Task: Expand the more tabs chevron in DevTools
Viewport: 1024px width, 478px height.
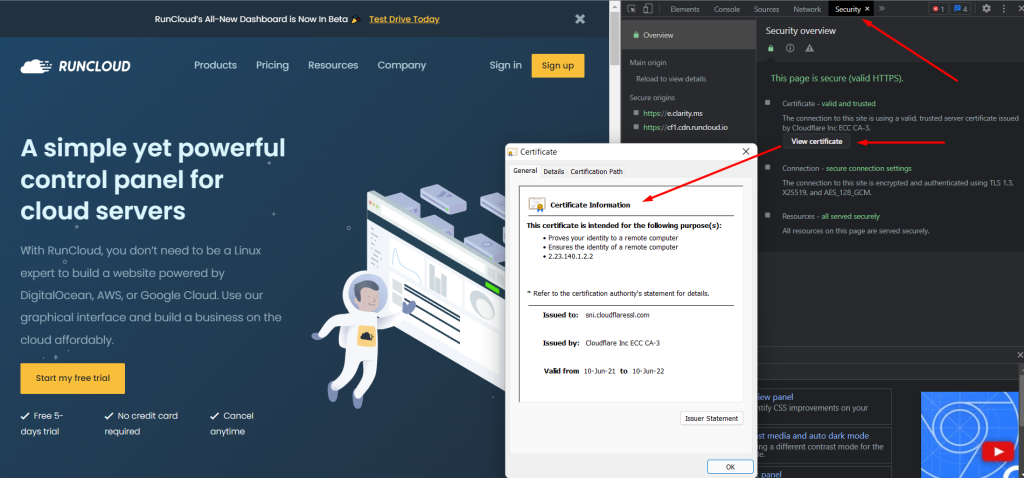Action: (x=882, y=8)
